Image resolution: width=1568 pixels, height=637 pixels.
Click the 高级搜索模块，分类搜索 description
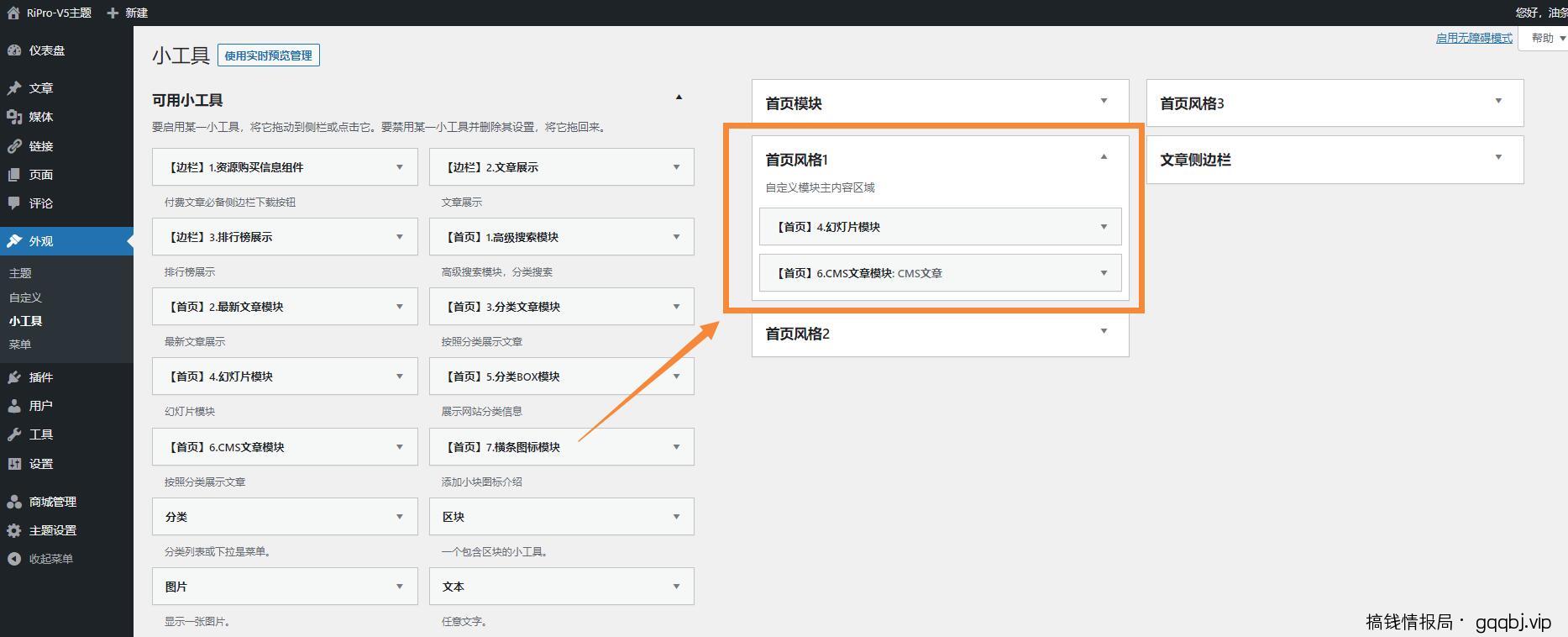tap(497, 272)
